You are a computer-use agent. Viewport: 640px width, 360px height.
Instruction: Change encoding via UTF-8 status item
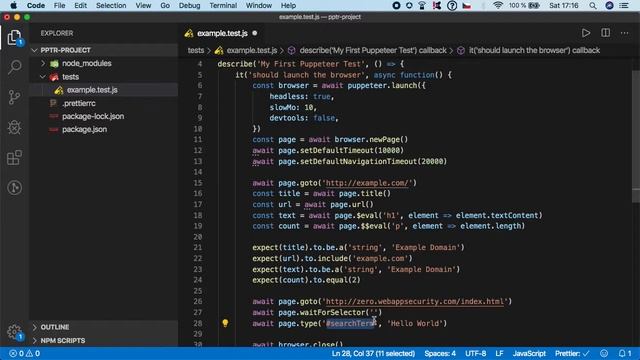coord(476,353)
